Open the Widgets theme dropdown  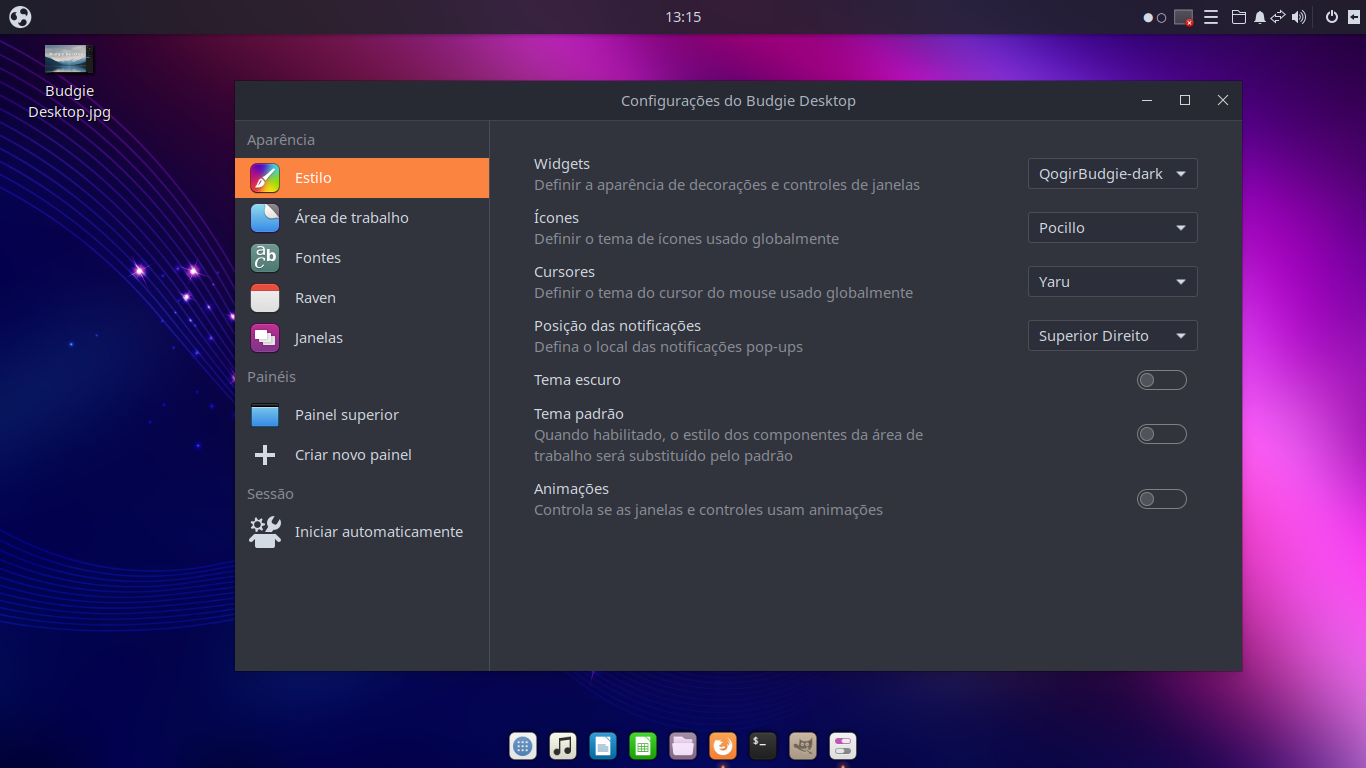[1112, 173]
